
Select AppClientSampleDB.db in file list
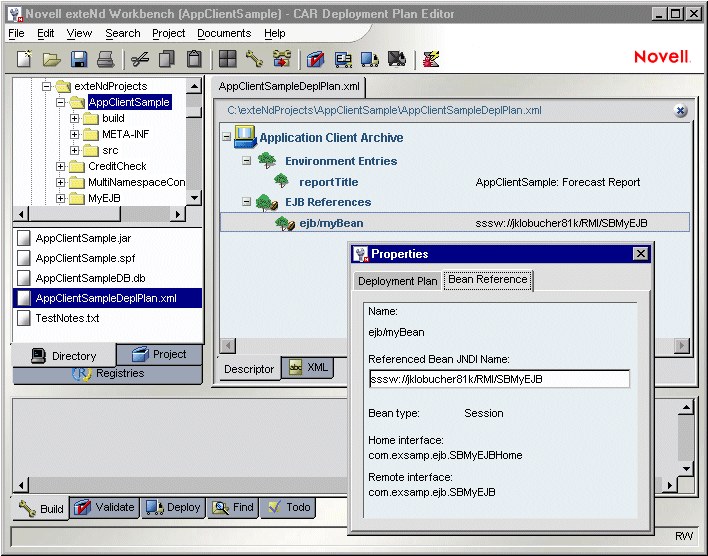tap(90, 278)
